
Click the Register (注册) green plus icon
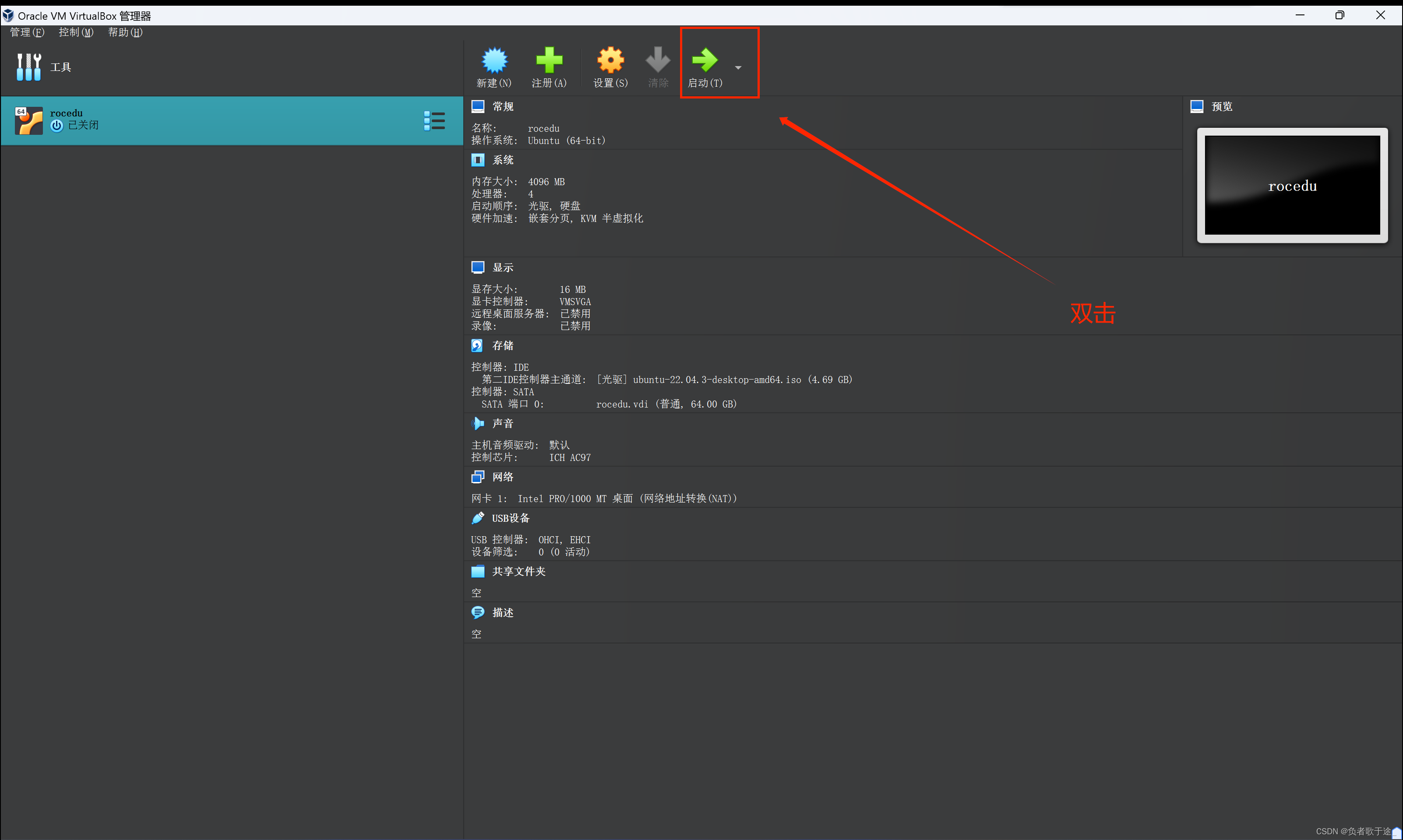tap(549, 60)
